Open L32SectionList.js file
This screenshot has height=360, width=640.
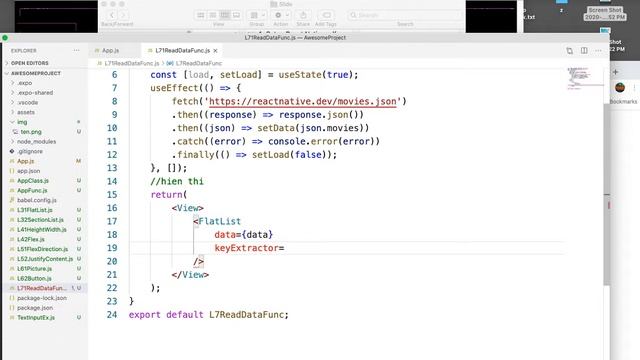click(x=40, y=220)
